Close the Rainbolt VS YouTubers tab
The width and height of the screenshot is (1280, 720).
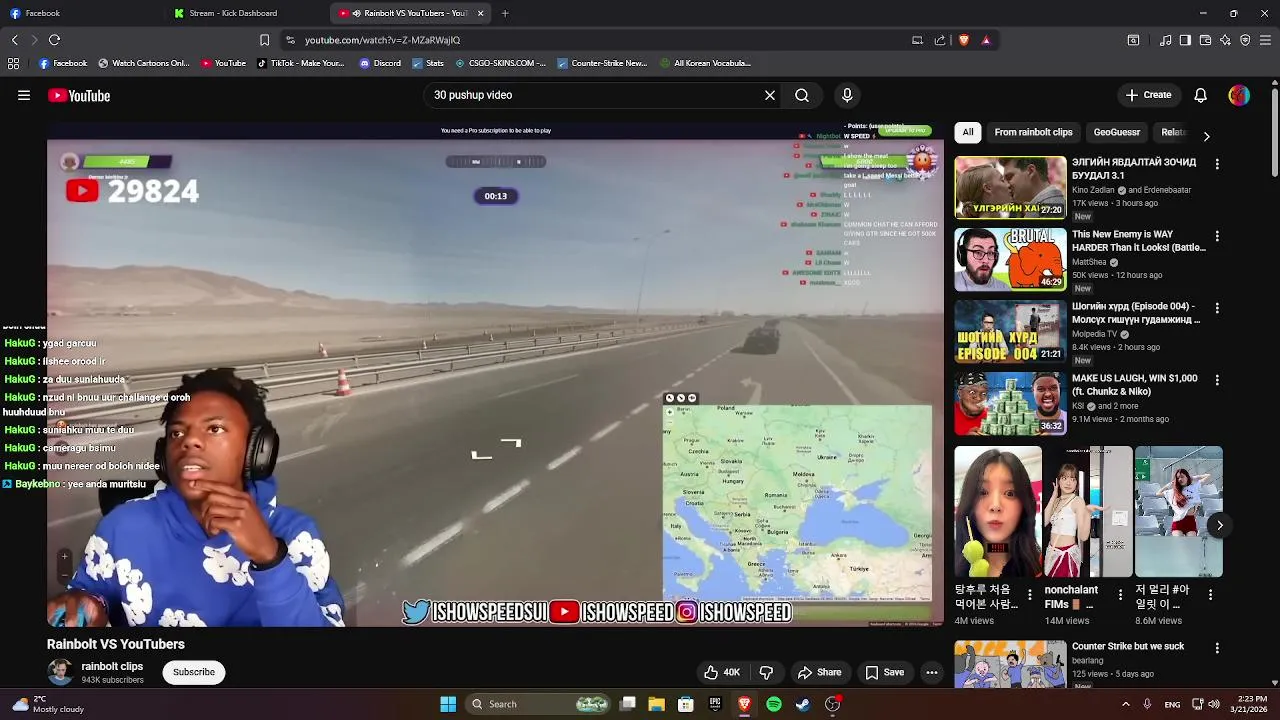coord(481,13)
